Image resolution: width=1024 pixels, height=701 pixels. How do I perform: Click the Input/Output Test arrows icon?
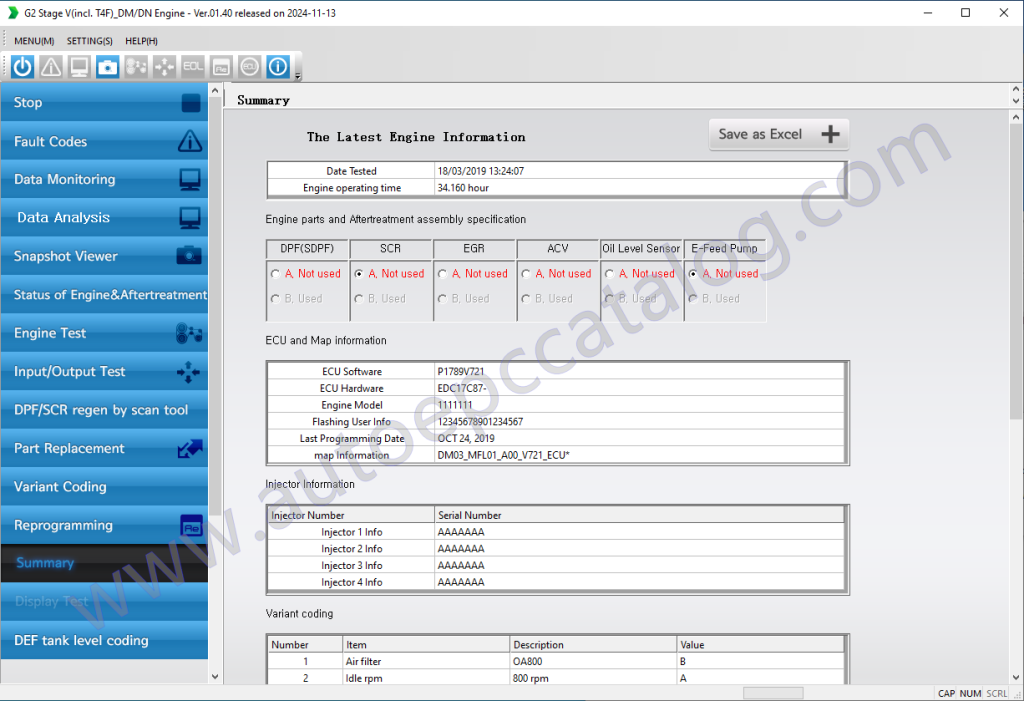(163, 66)
